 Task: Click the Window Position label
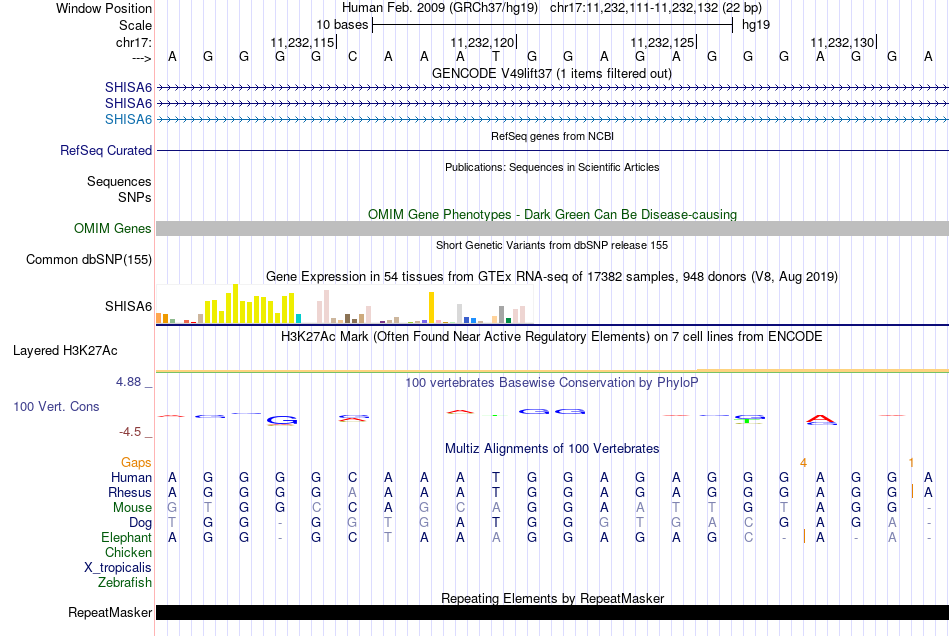(104, 8)
